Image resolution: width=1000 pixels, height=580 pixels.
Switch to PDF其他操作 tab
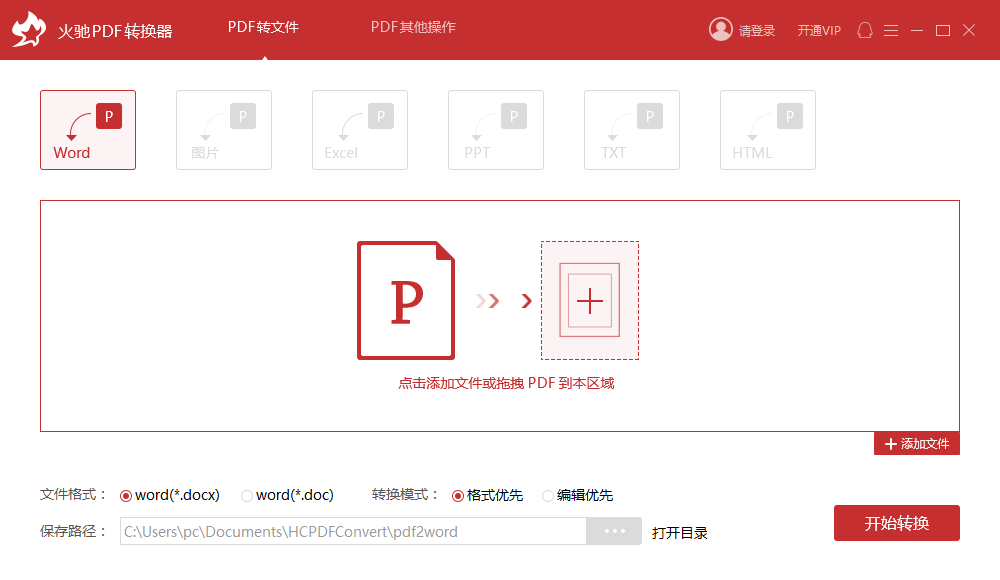point(413,27)
